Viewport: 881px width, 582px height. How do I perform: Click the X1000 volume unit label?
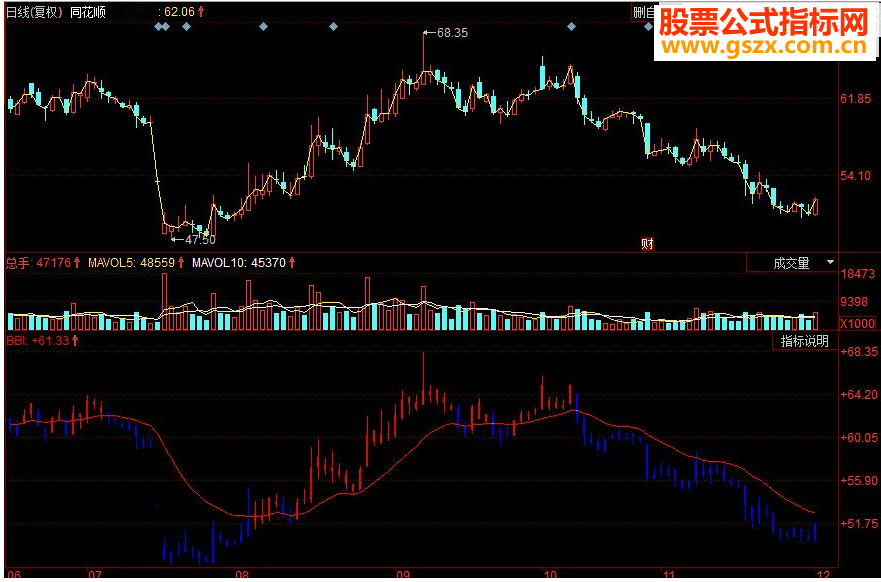[857, 324]
